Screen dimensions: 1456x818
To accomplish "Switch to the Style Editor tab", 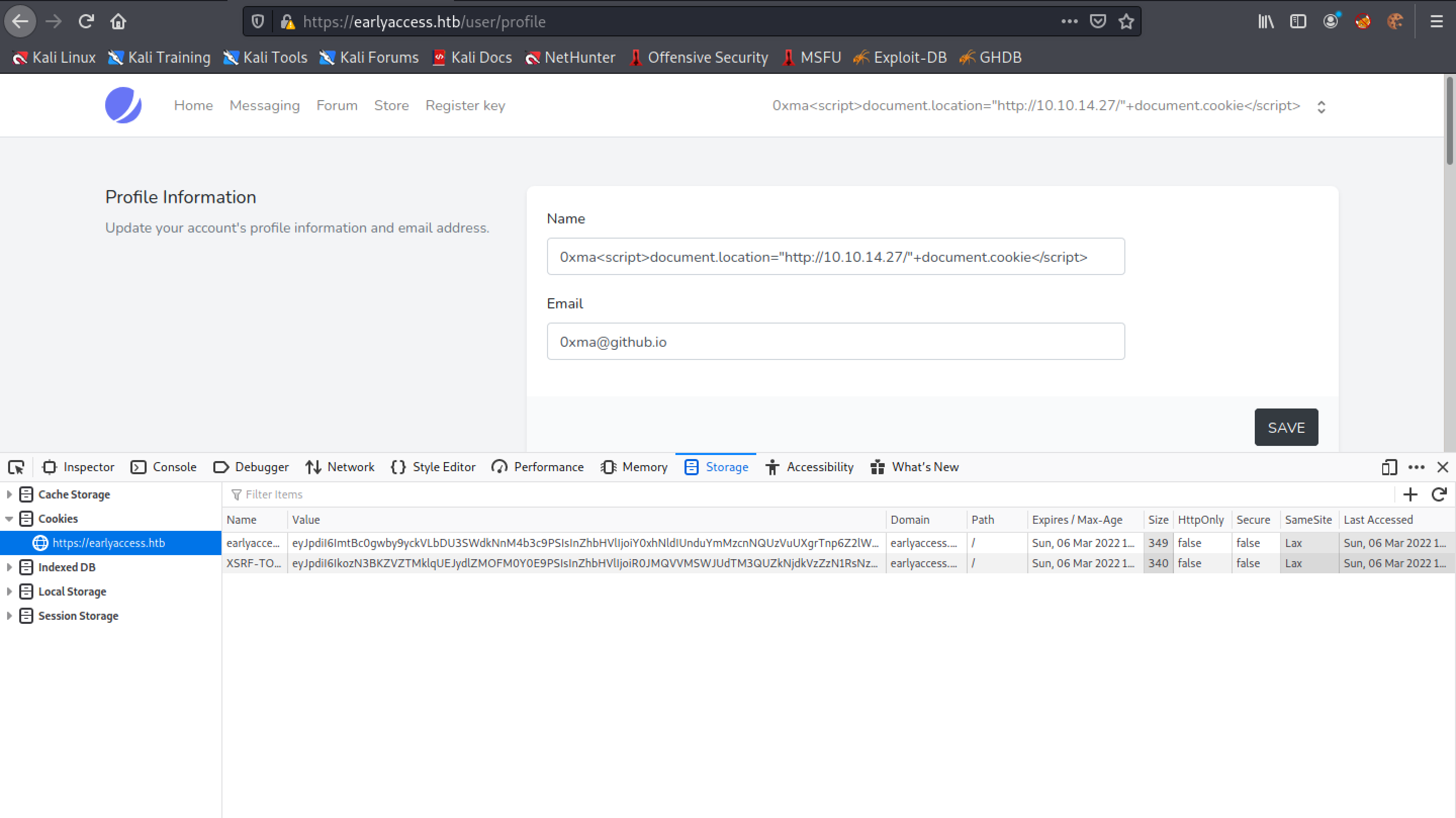I will click(x=433, y=467).
